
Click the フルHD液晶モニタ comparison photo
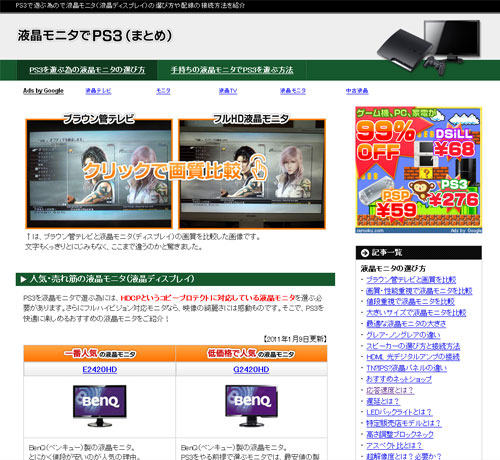(252, 174)
